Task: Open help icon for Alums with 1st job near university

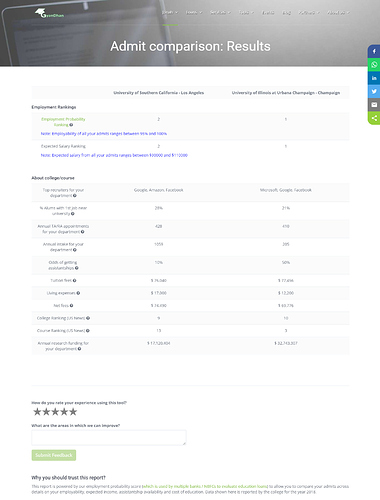Action: (73, 214)
